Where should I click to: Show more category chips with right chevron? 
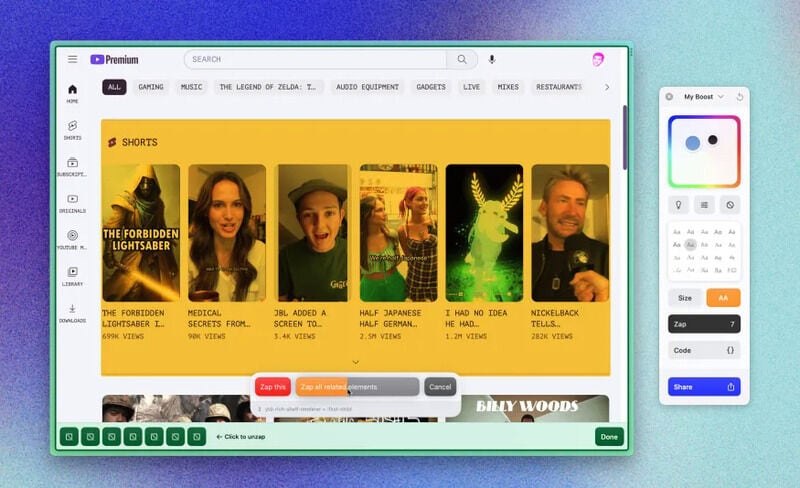[x=607, y=87]
